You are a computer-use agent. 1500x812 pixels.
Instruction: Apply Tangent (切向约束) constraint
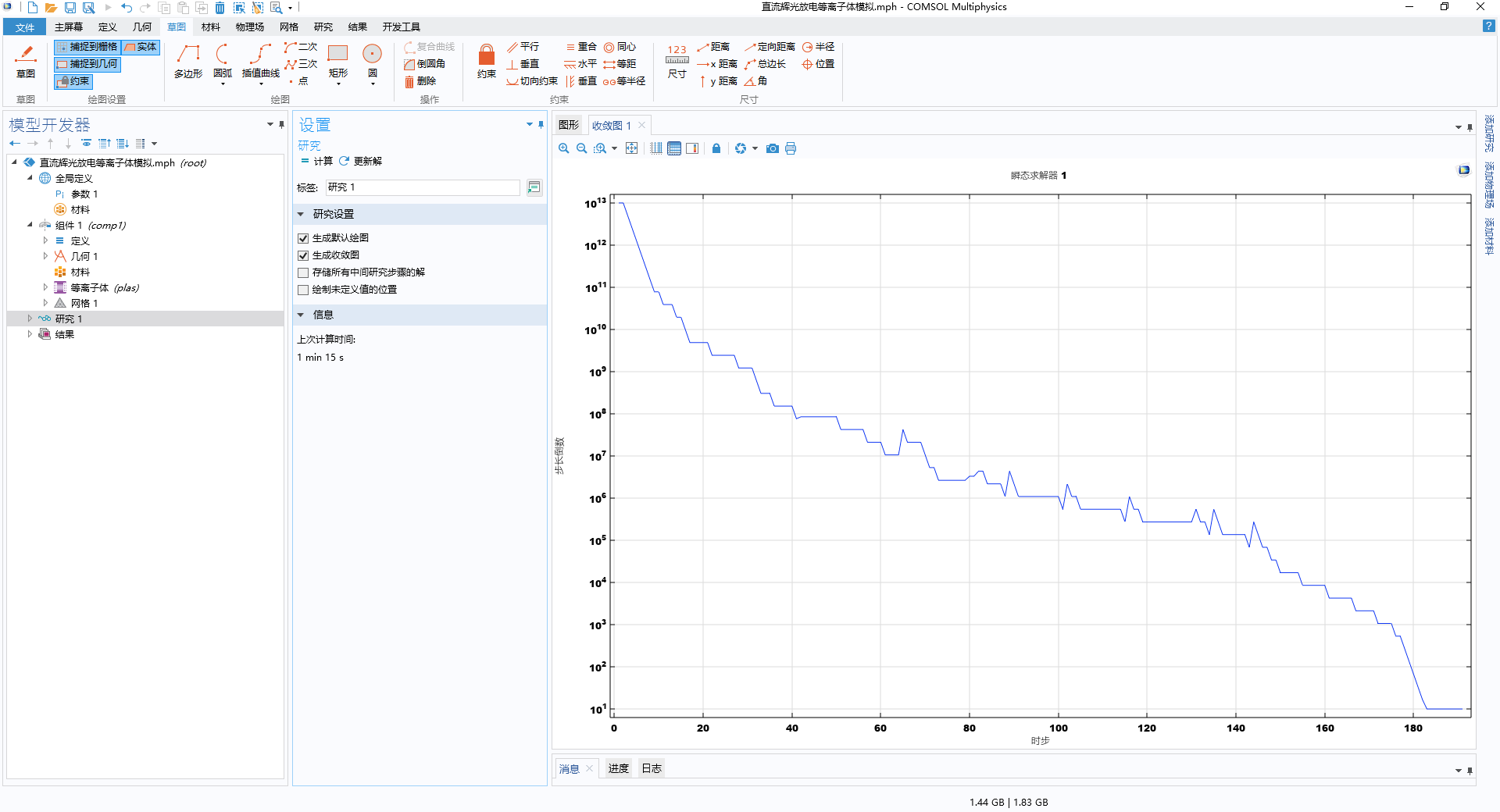pyautogui.click(x=532, y=81)
